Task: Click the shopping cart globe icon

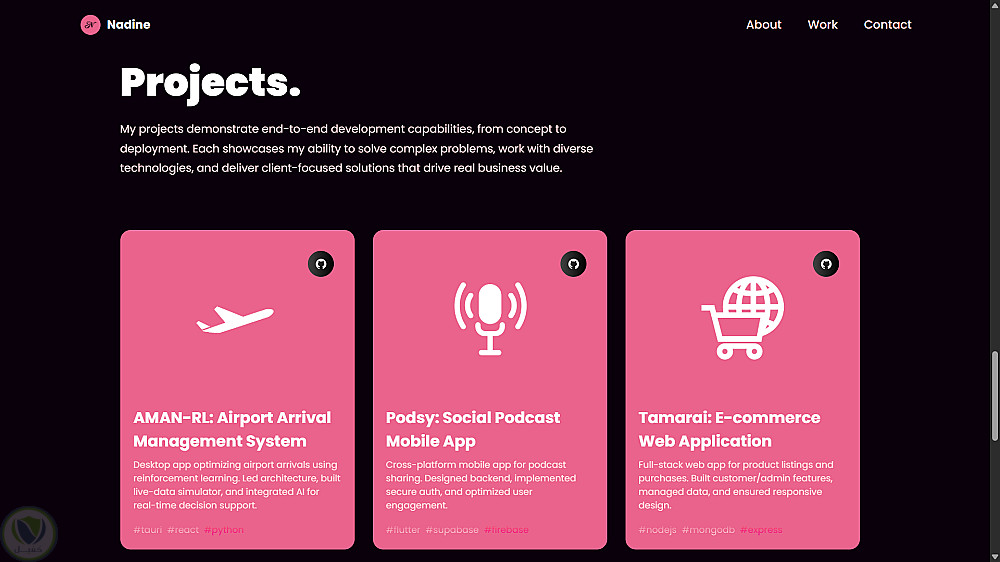Action: tap(743, 318)
